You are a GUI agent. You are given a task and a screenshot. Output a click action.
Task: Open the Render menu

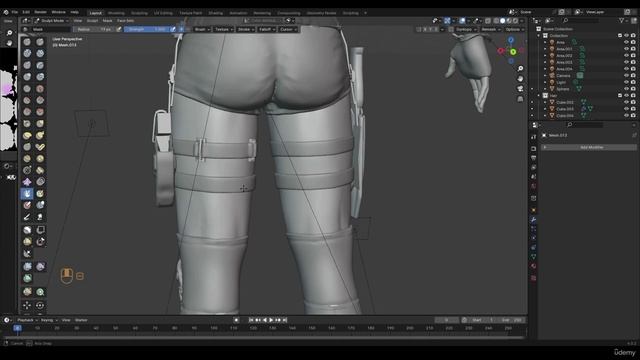tap(40, 12)
